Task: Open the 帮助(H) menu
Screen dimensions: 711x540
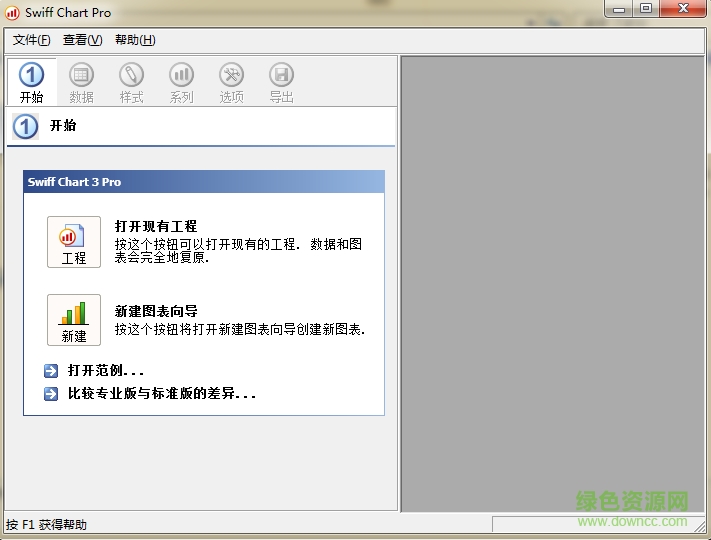Action: click(135, 40)
